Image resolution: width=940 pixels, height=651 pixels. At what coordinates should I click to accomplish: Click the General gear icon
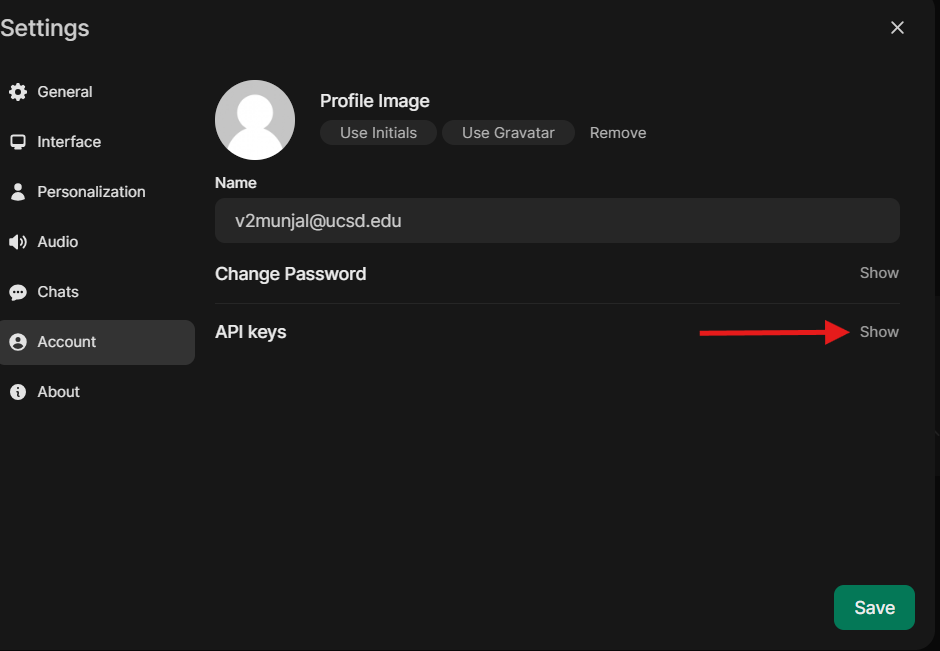18,92
